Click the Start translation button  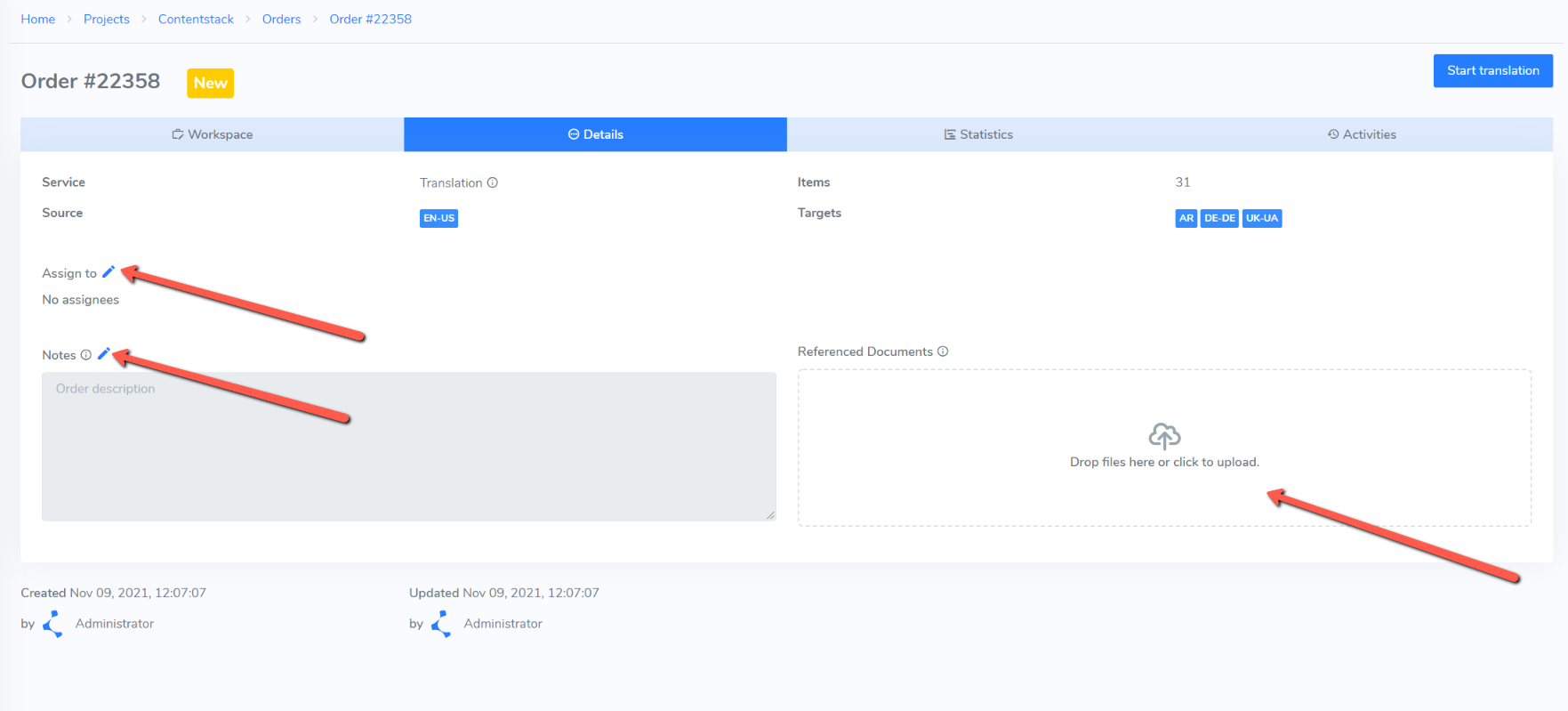(x=1492, y=70)
